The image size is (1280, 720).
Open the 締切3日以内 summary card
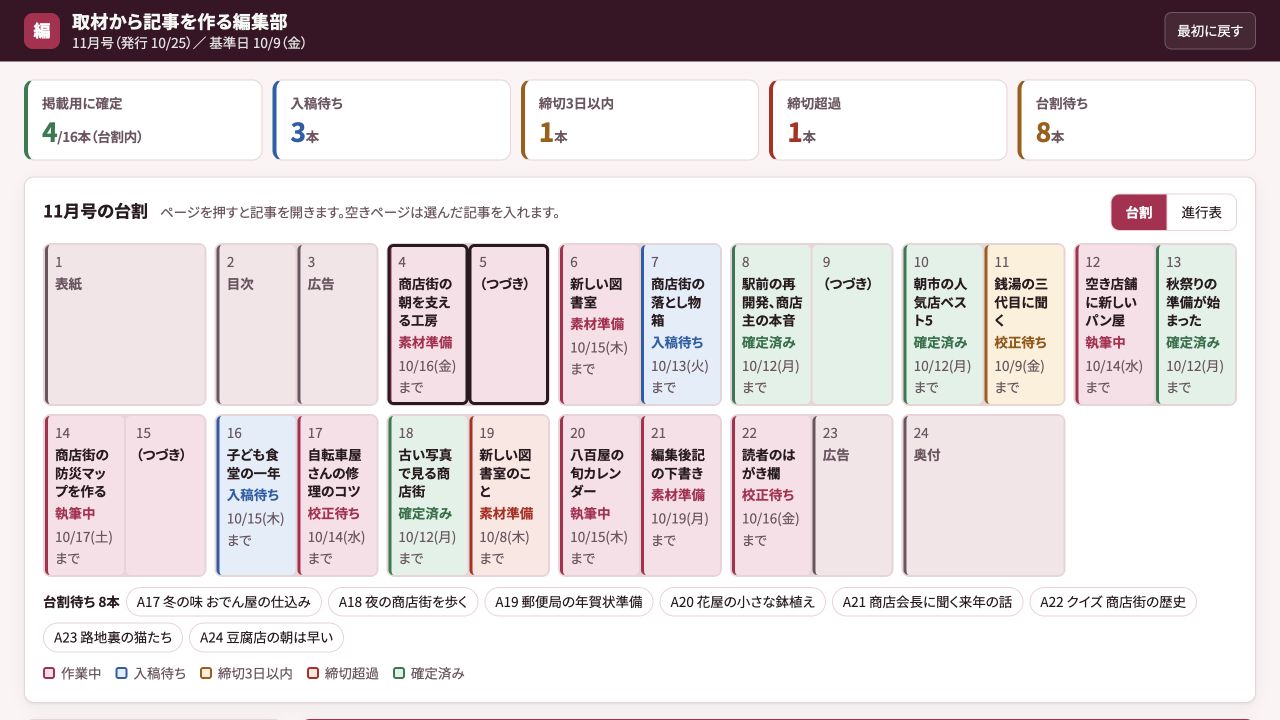640,120
